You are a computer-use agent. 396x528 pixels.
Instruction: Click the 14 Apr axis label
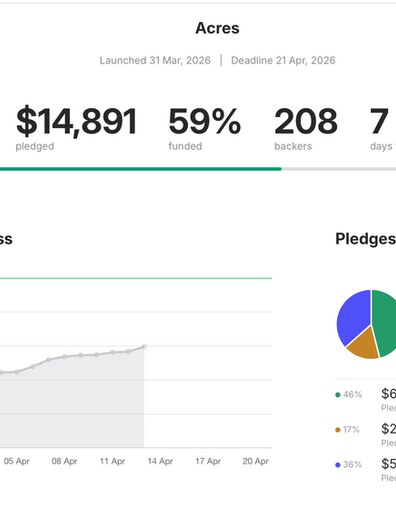(160, 461)
